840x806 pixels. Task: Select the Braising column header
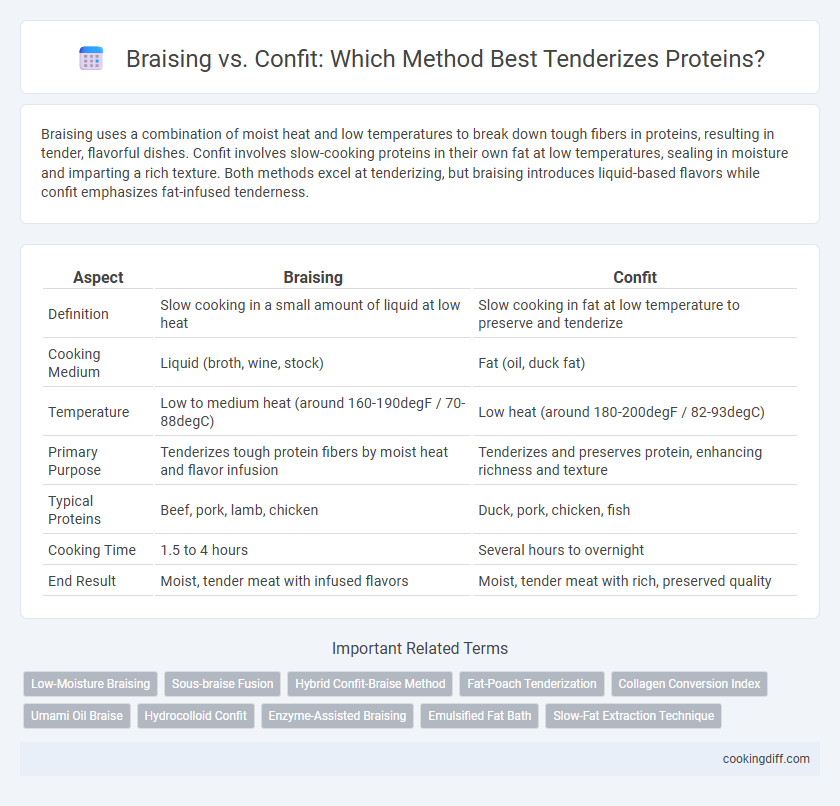click(313, 277)
